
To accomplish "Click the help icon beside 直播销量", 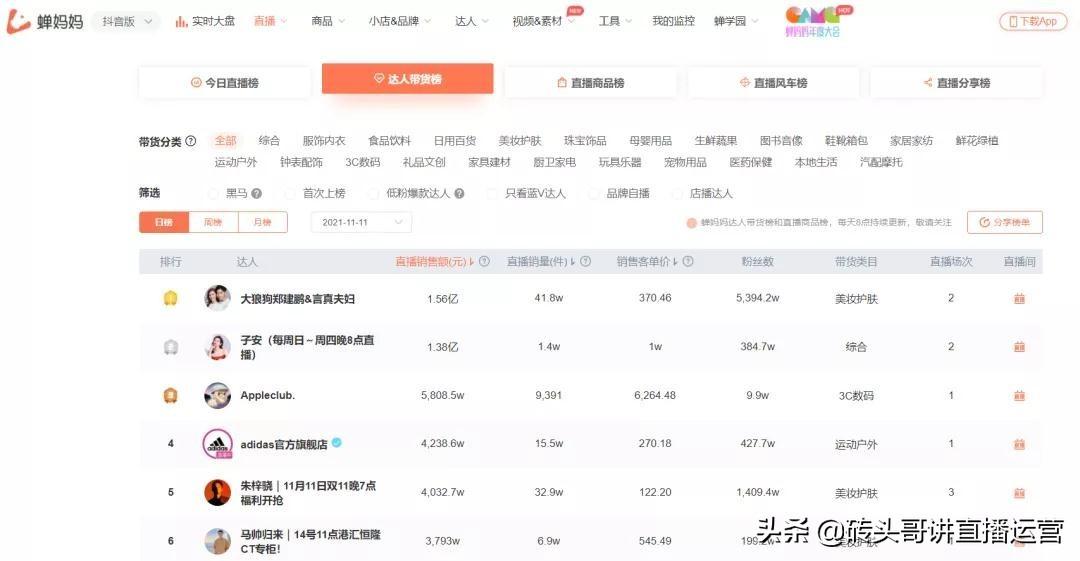I will pos(585,262).
